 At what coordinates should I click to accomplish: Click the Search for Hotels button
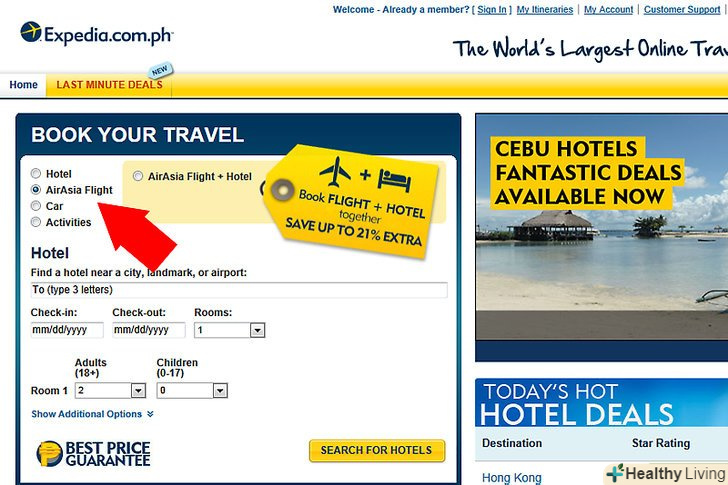point(377,450)
